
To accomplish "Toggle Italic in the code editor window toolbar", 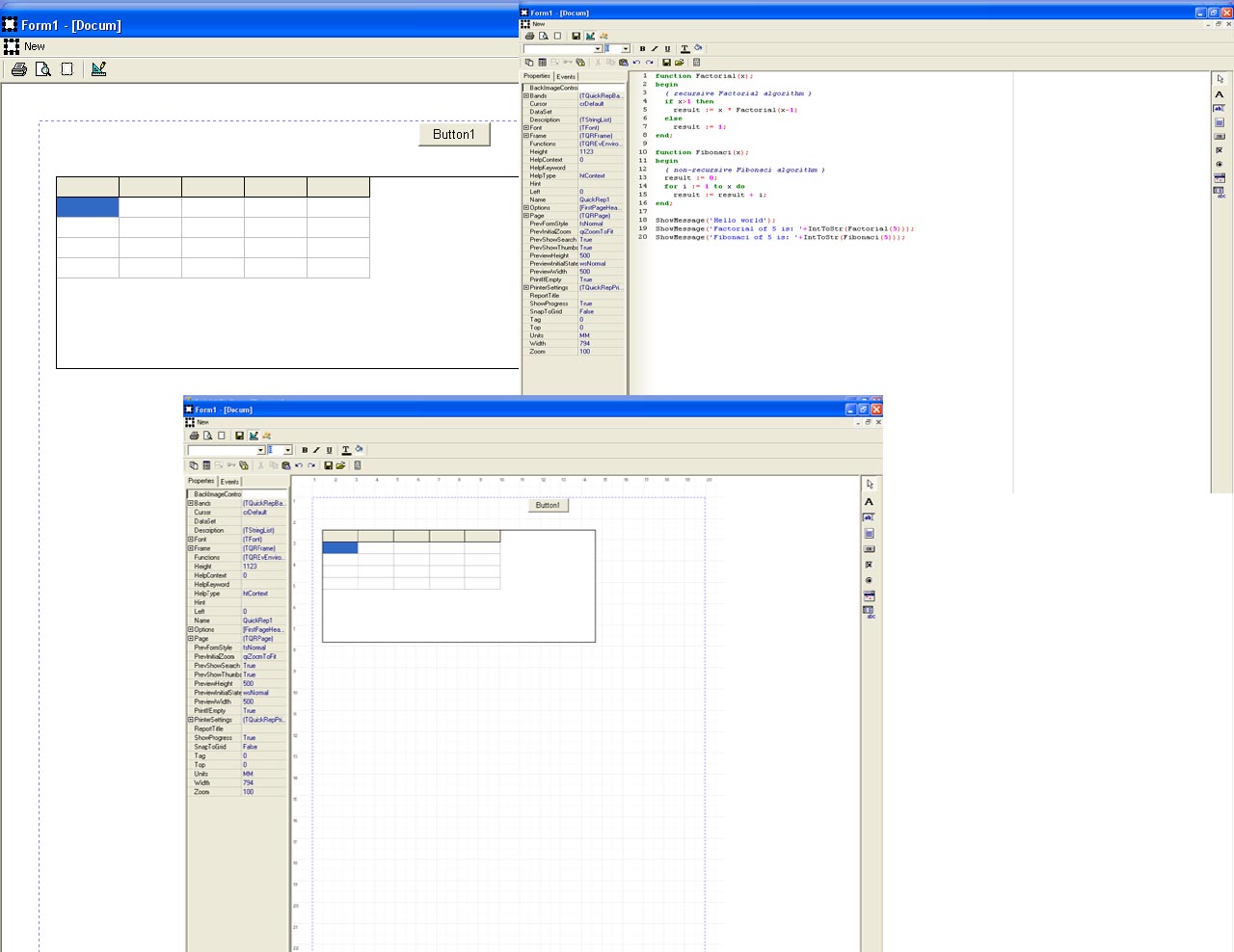I will point(655,48).
